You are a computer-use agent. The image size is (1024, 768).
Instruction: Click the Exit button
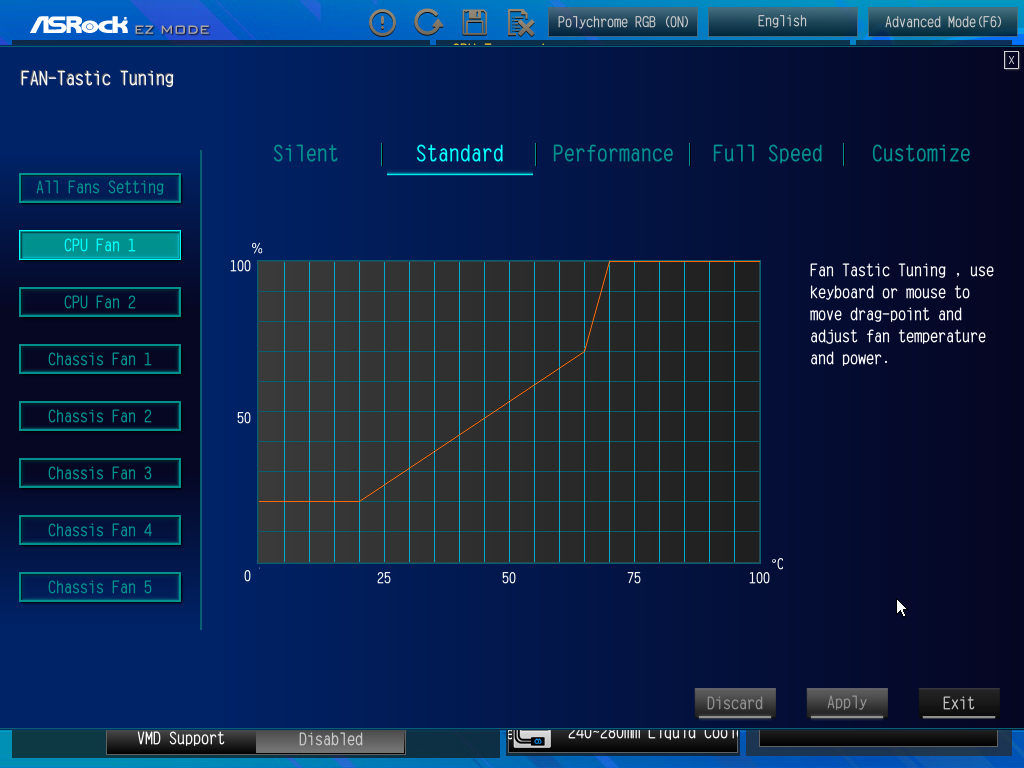click(959, 703)
